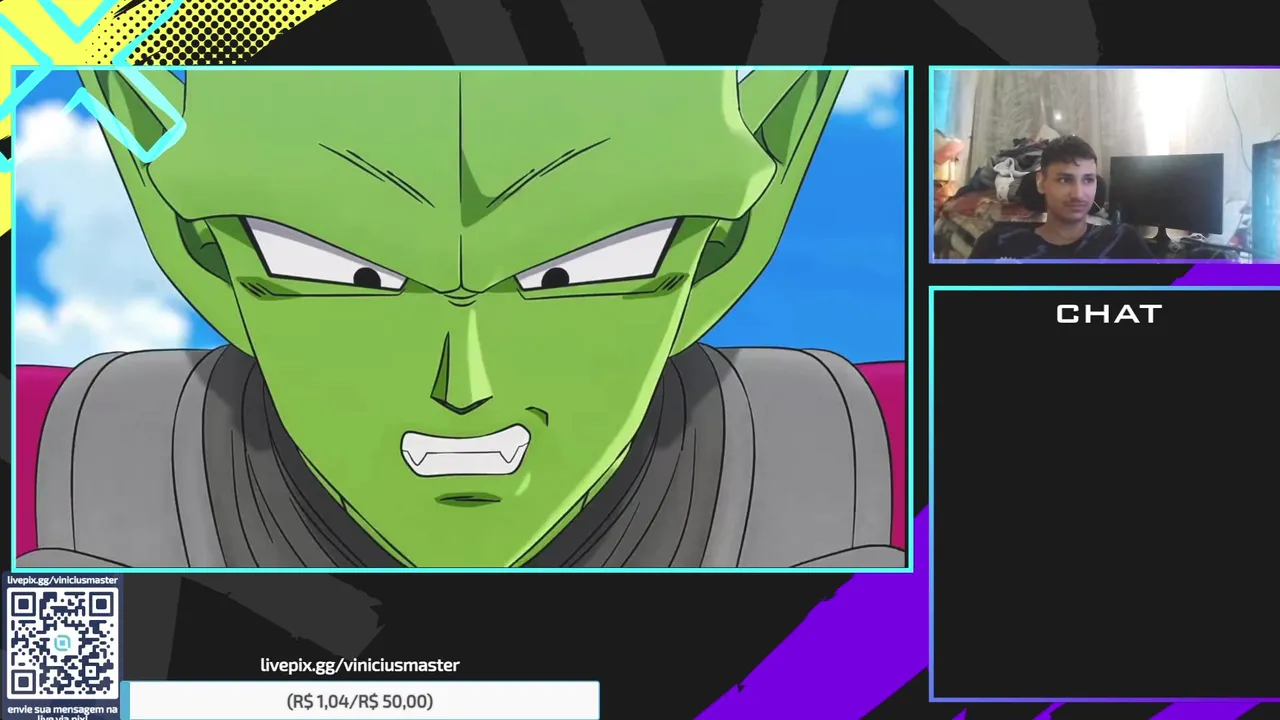This screenshot has height=720, width=1280.
Task: Click the anime video player frame
Action: pyautogui.click(x=462, y=319)
